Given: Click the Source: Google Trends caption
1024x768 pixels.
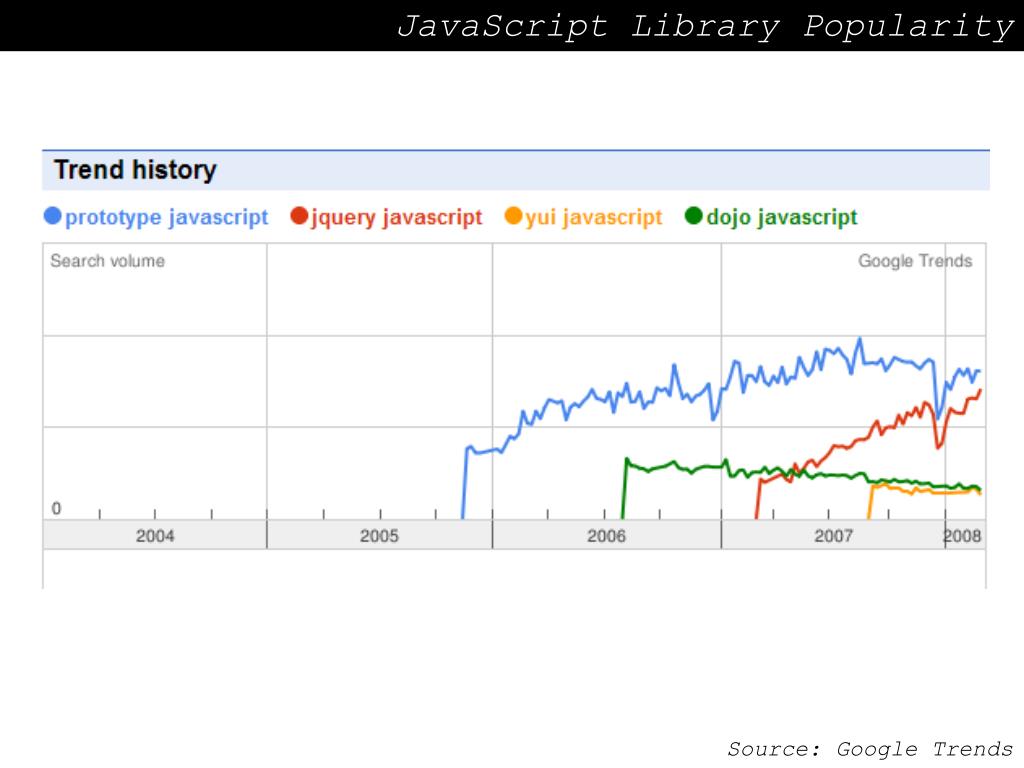Looking at the screenshot, I should (x=870, y=749).
